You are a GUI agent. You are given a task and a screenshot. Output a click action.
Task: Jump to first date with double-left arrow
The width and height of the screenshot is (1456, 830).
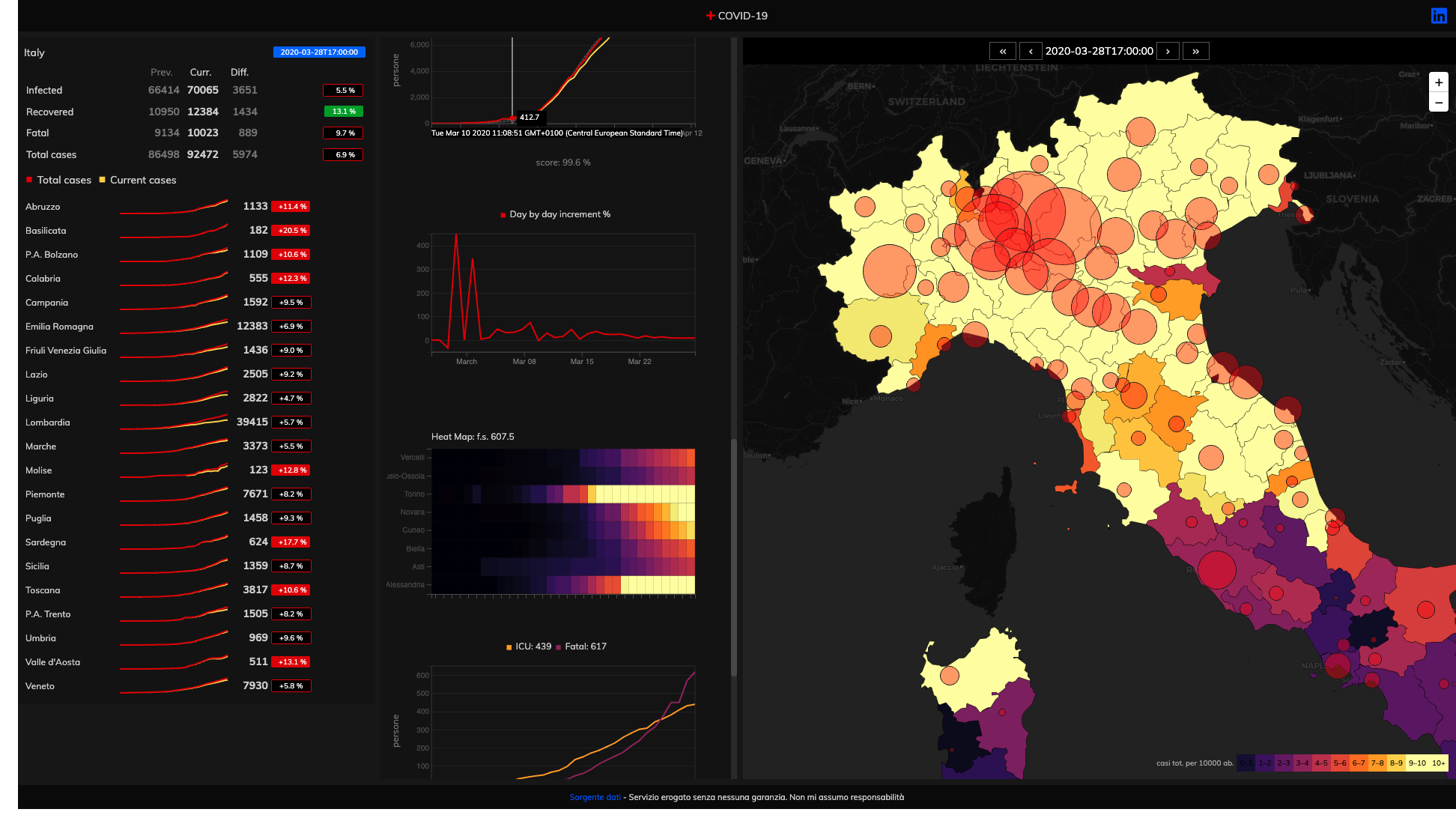click(x=1002, y=51)
